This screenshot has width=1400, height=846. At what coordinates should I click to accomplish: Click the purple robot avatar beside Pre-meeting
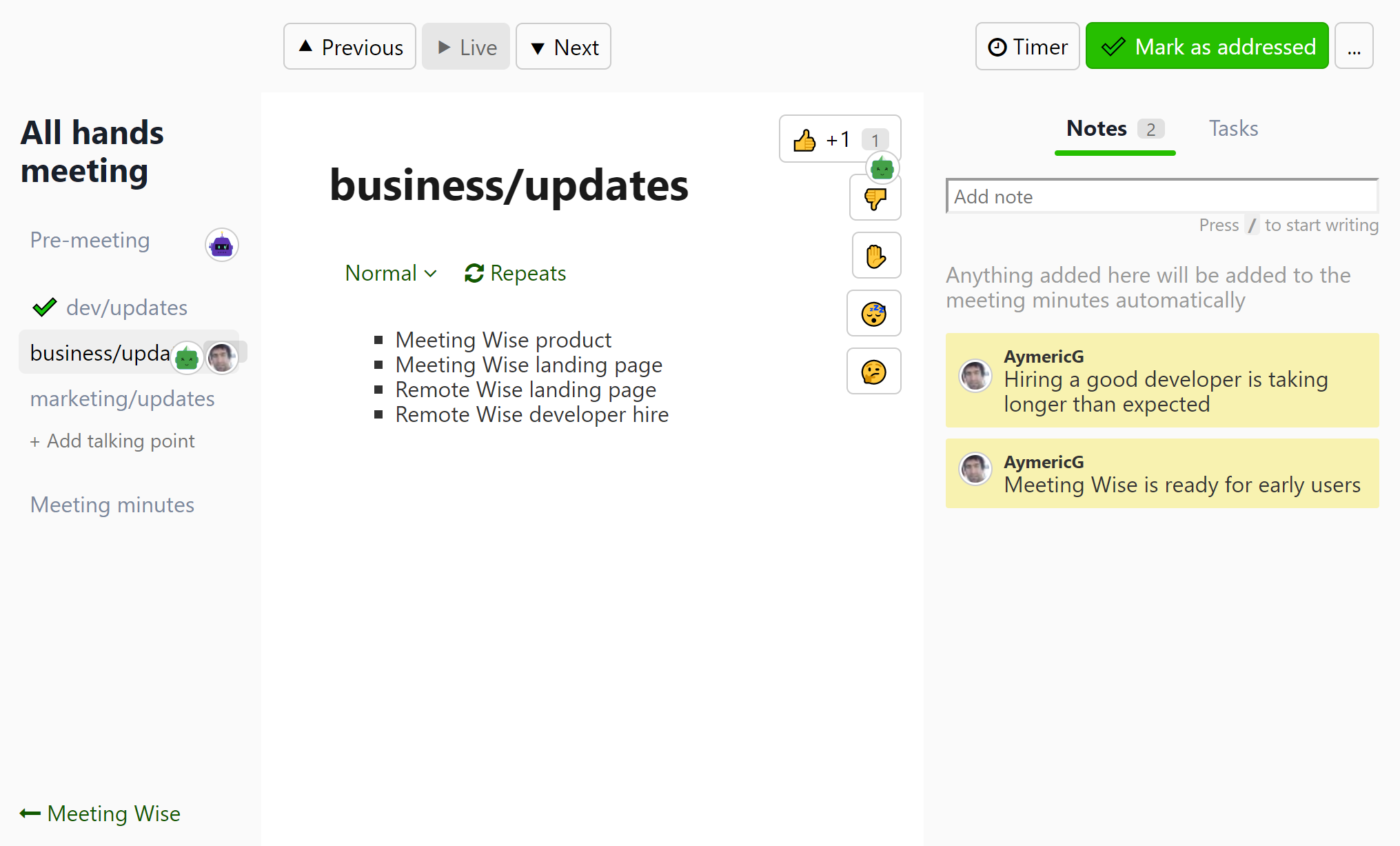pyautogui.click(x=221, y=245)
